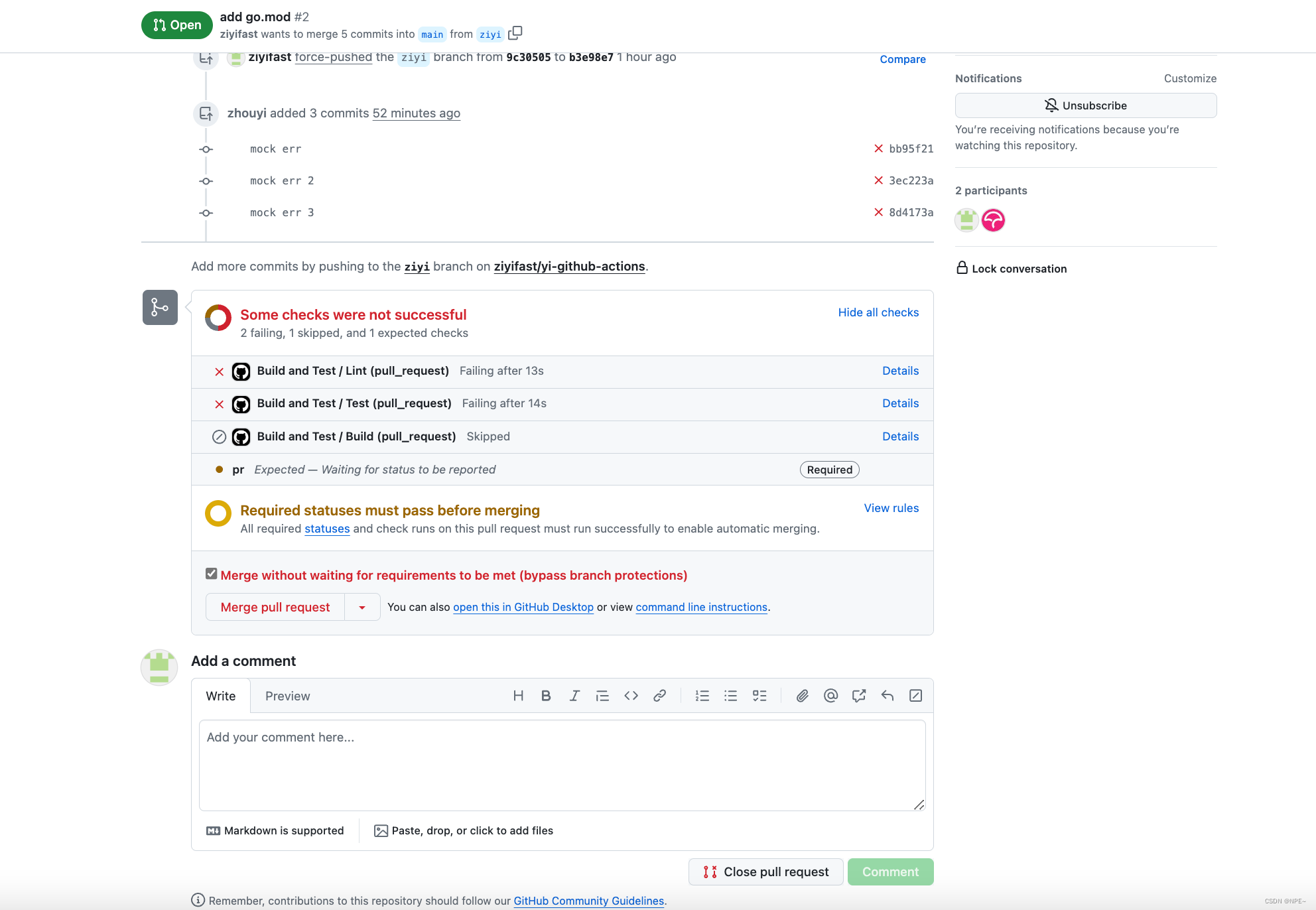This screenshot has height=910, width=1316.
Task: Switch to Preview tab in comment editor
Action: pyautogui.click(x=287, y=696)
